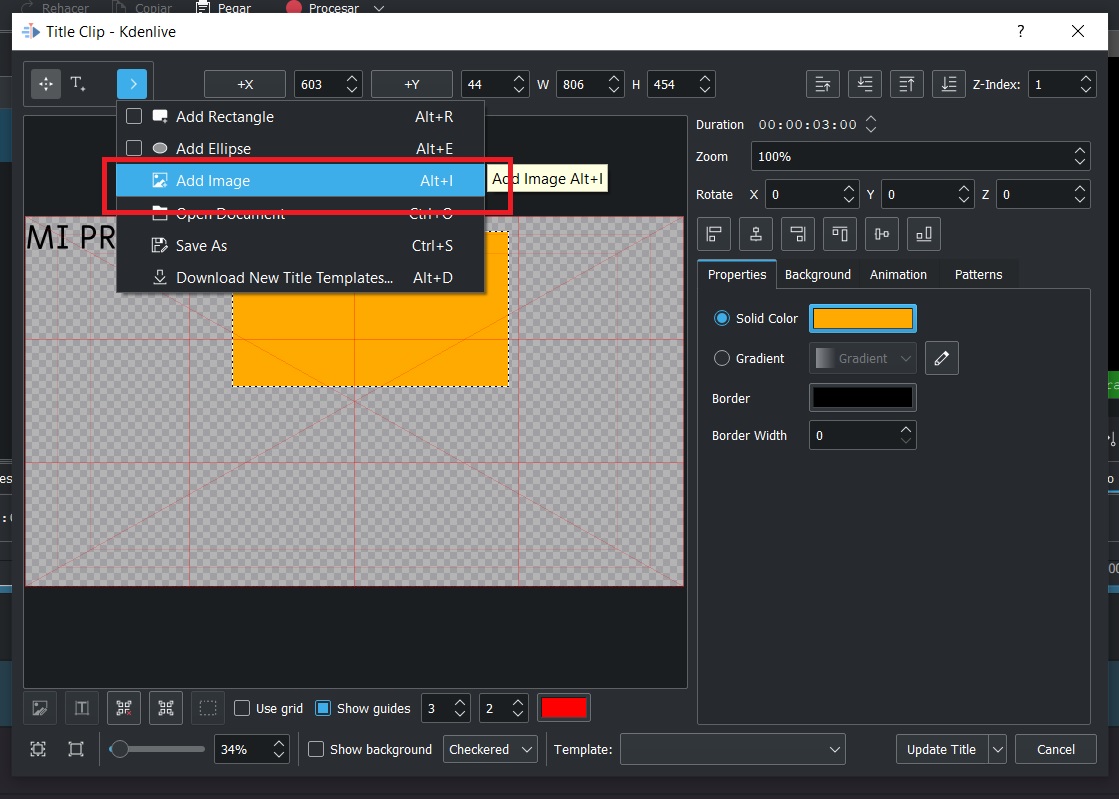Viewport: 1119px width, 799px height.
Task: Click the select all items icon
Action: [166, 708]
